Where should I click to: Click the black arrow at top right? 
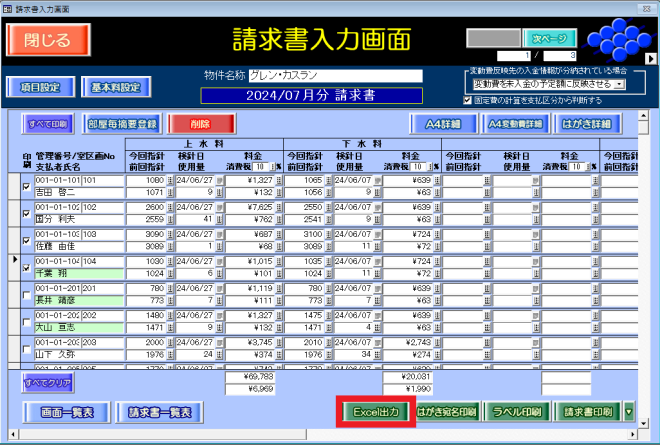coord(650,59)
